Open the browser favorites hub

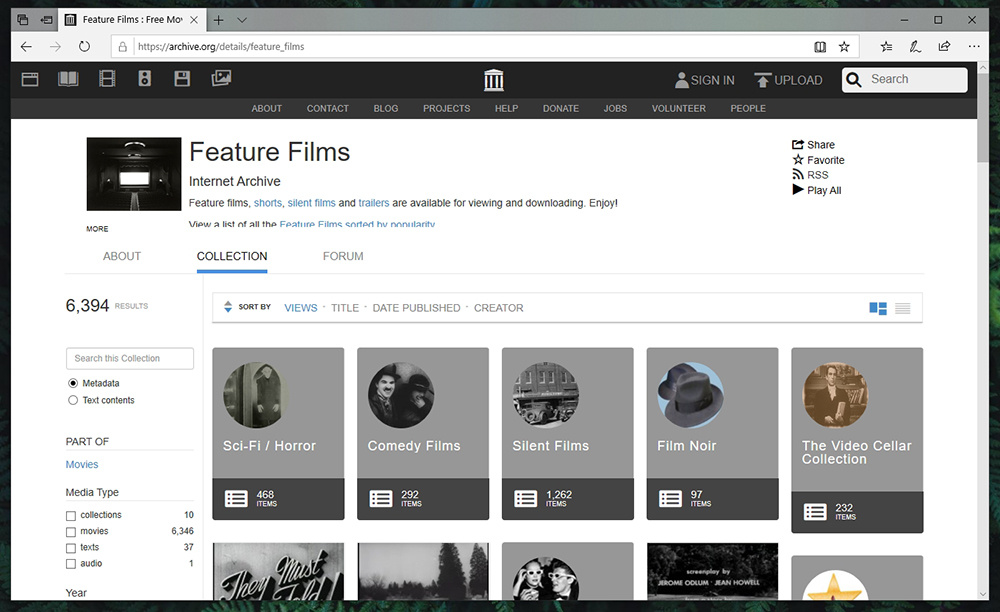(886, 47)
